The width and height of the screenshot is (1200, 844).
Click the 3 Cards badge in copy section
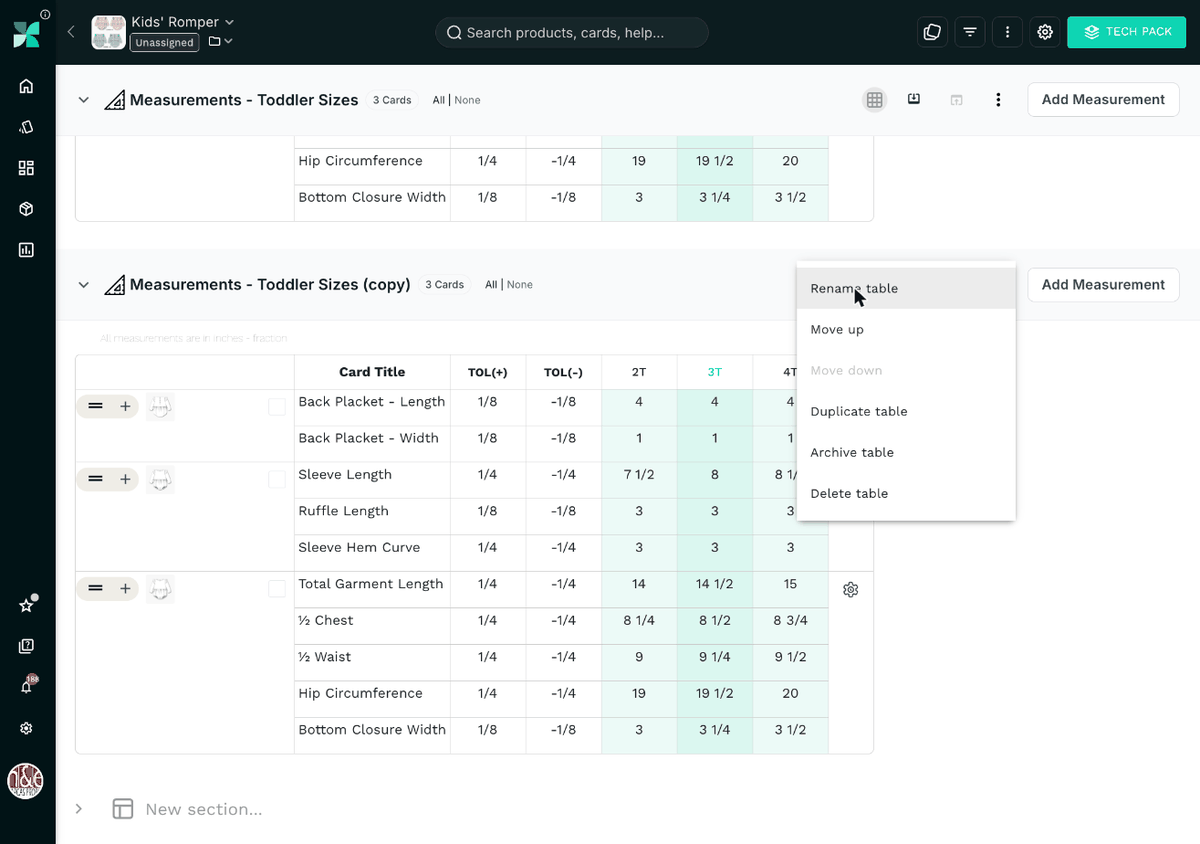[444, 285]
